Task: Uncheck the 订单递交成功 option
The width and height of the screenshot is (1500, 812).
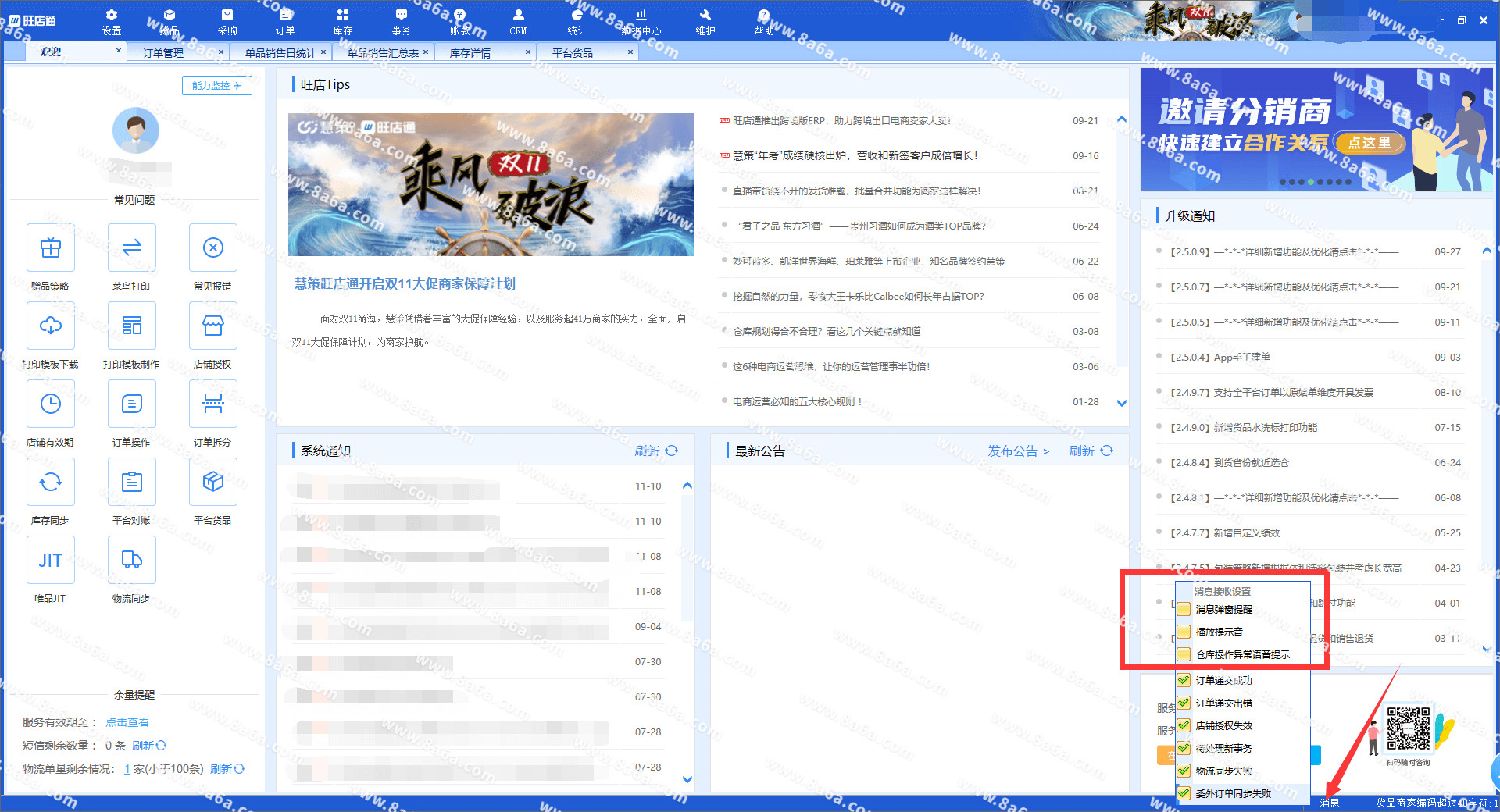Action: (1184, 680)
